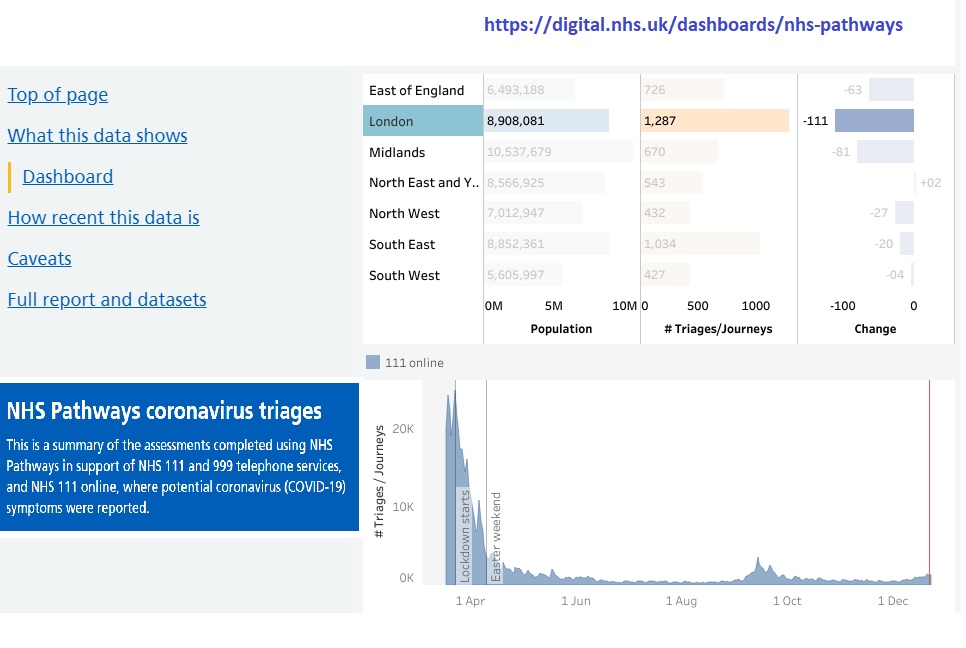
Task: Click South West population value 5,605,997
Action: point(516,275)
